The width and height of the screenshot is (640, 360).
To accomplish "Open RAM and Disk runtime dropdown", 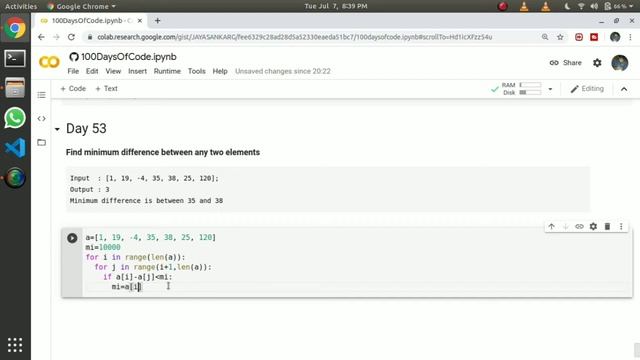I will pos(550,89).
